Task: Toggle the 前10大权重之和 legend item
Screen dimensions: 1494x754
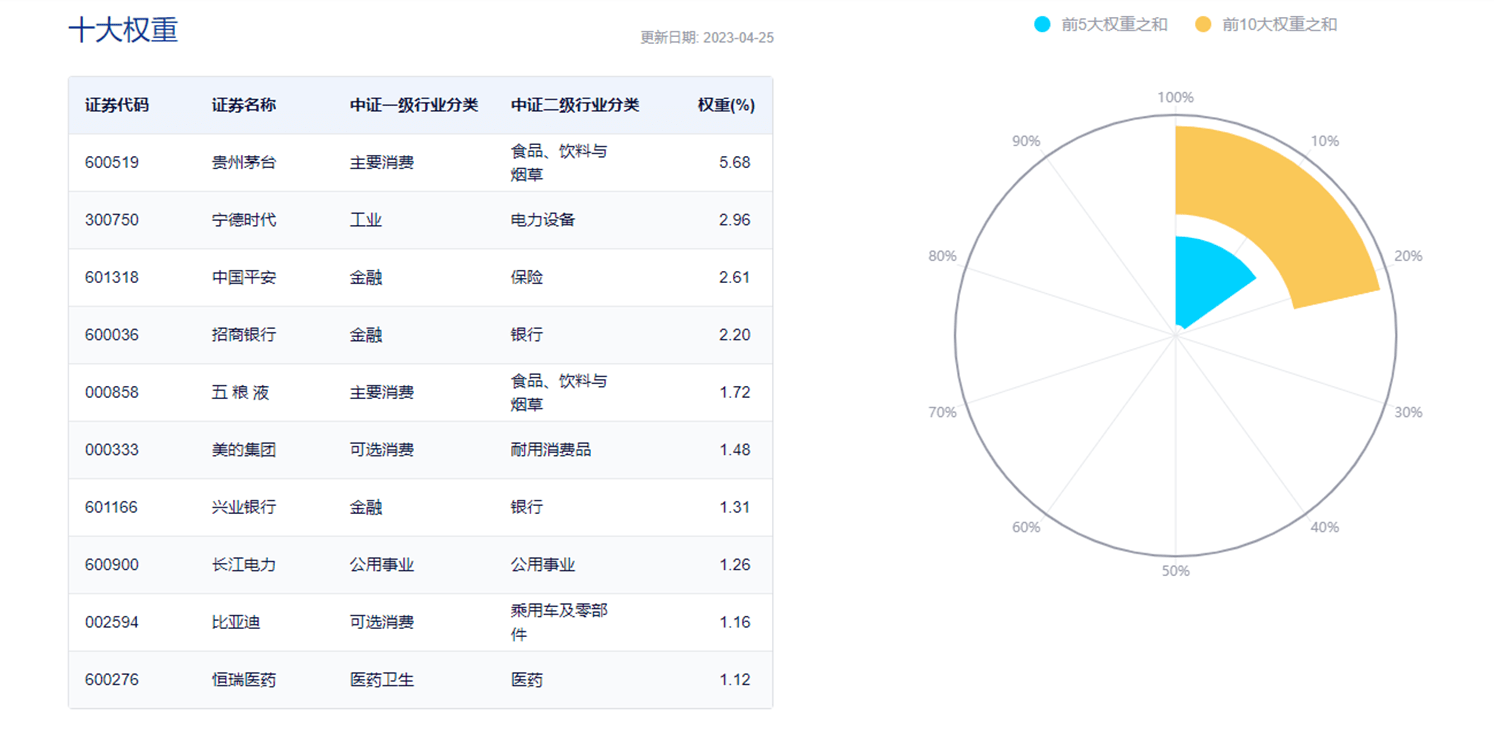Action: pos(1266,24)
